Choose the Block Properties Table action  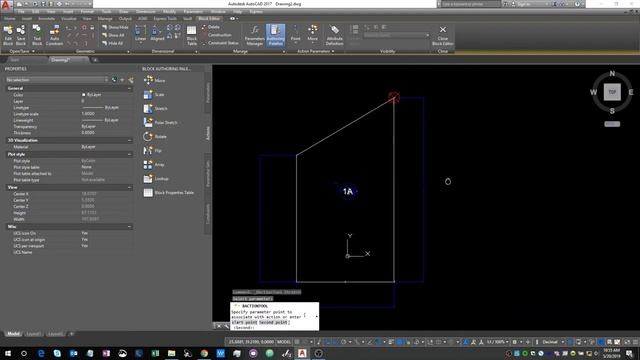[169, 193]
